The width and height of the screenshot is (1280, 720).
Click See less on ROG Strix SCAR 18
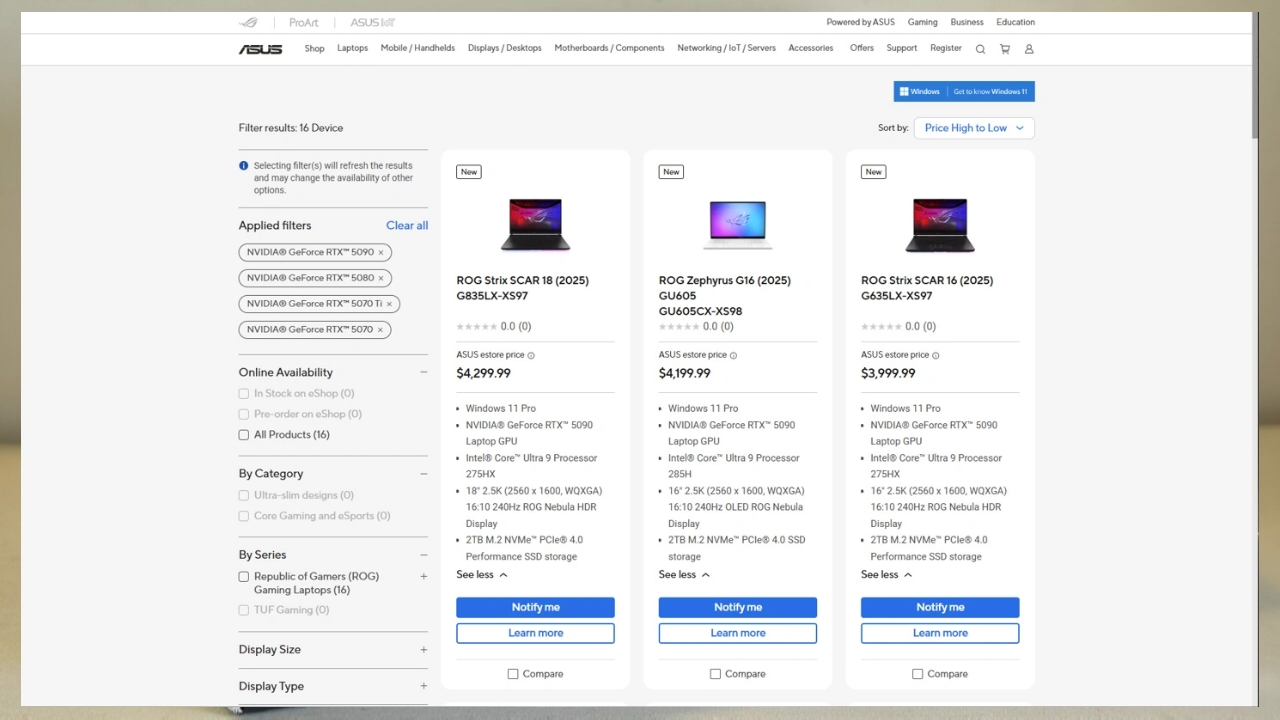pos(482,575)
